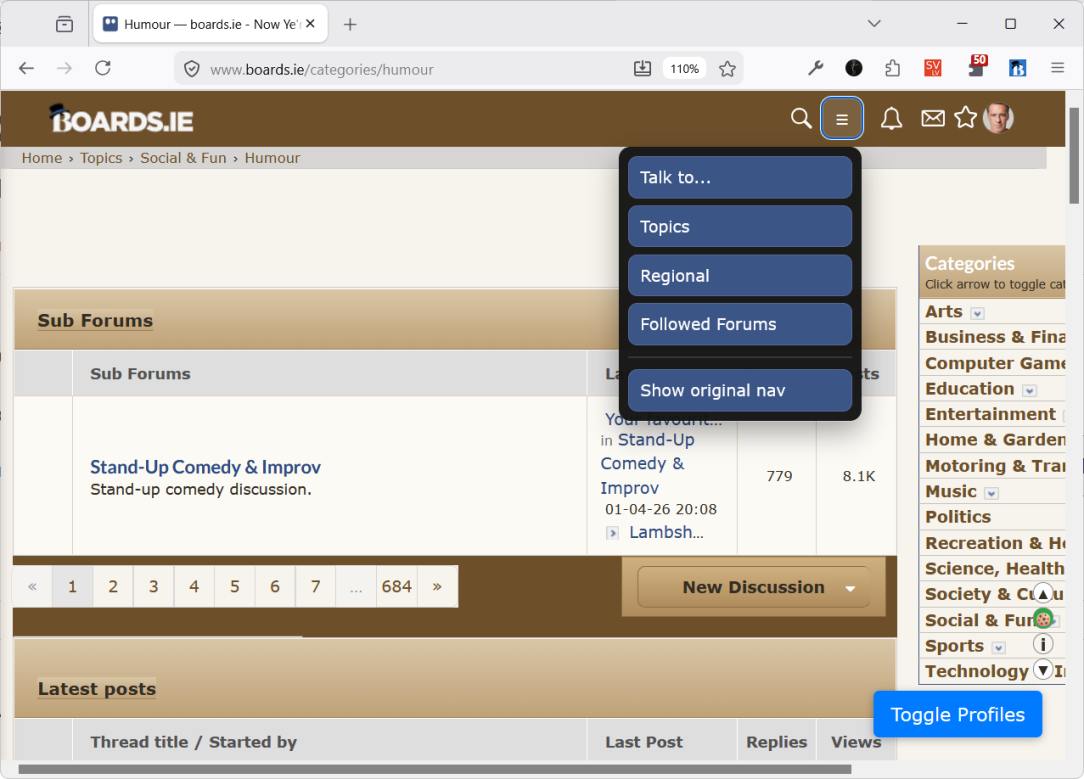Open the Humour breadcrumb link
Screen dimensions: 1084x779
[x=272, y=158]
